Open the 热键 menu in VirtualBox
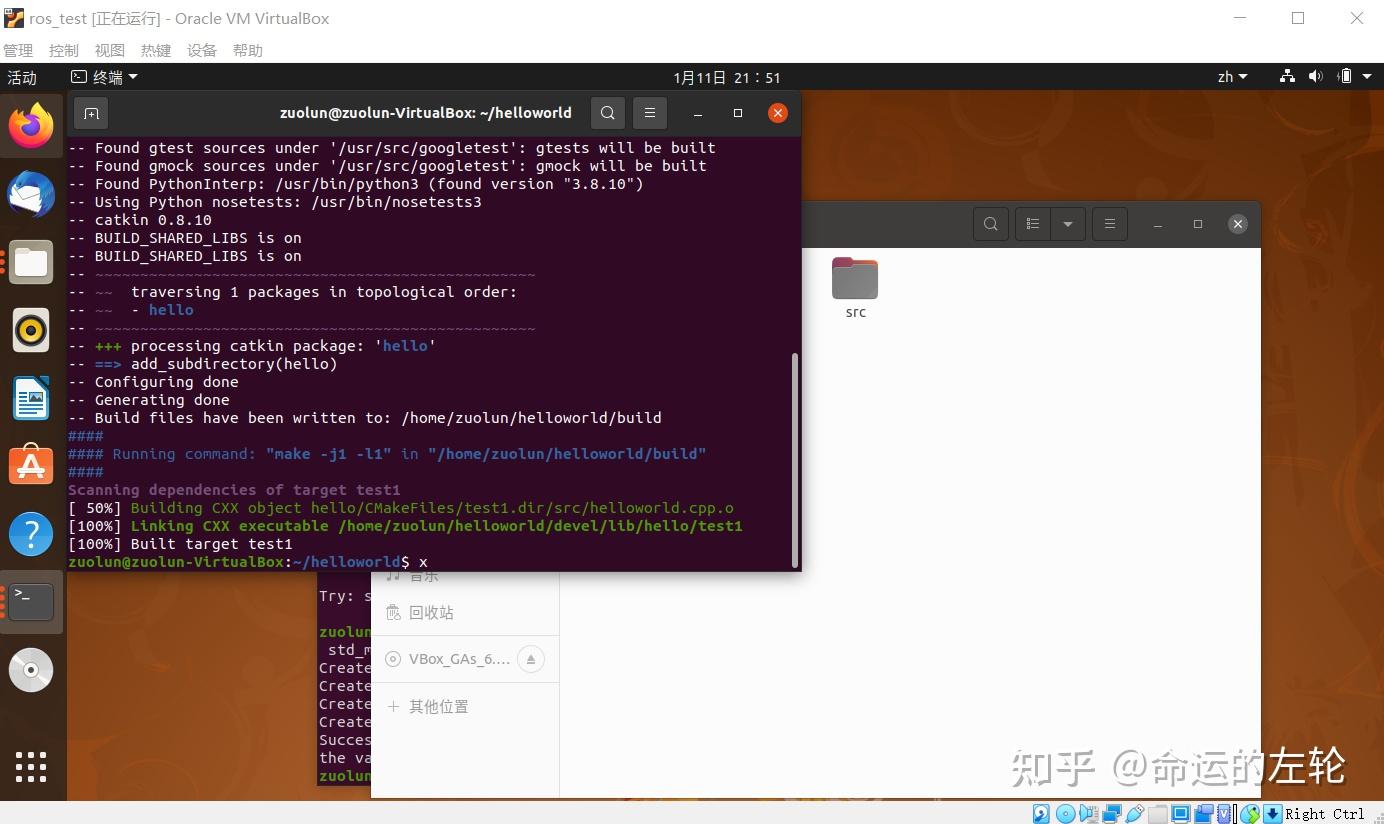The width and height of the screenshot is (1384, 824). (x=155, y=50)
